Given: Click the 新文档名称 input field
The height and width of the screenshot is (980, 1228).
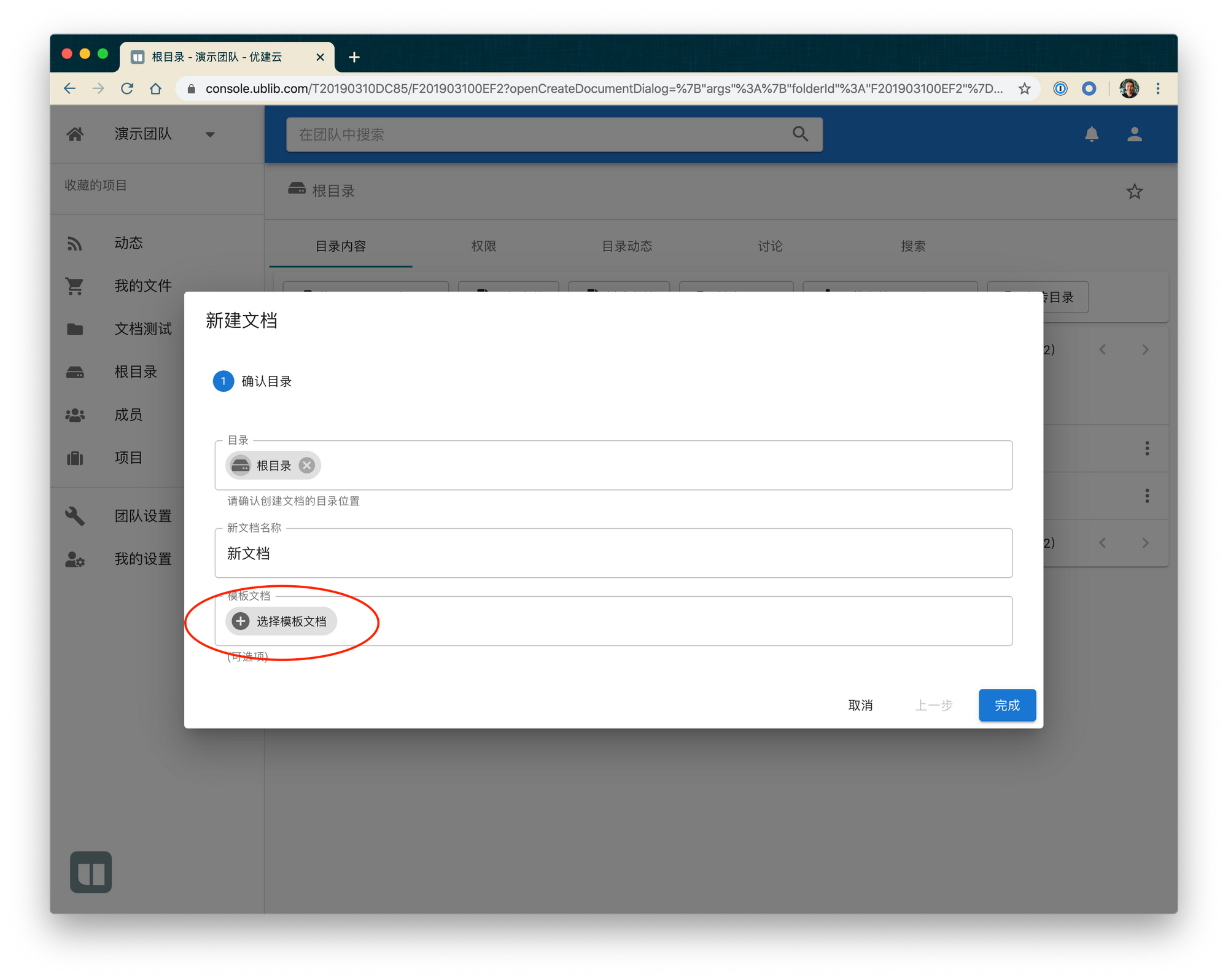Looking at the screenshot, I should tap(613, 553).
